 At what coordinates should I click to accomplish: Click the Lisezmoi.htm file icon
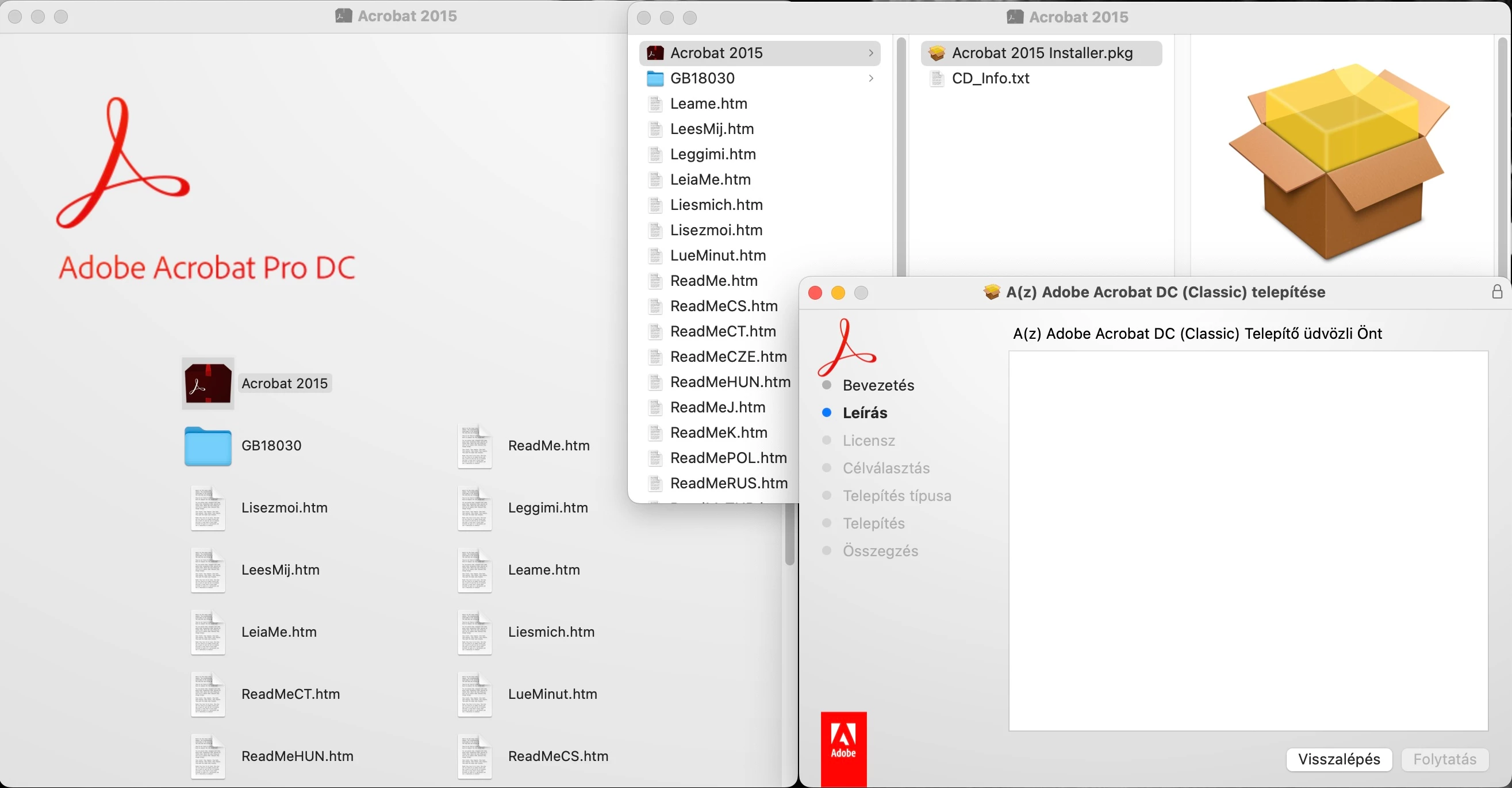[208, 508]
